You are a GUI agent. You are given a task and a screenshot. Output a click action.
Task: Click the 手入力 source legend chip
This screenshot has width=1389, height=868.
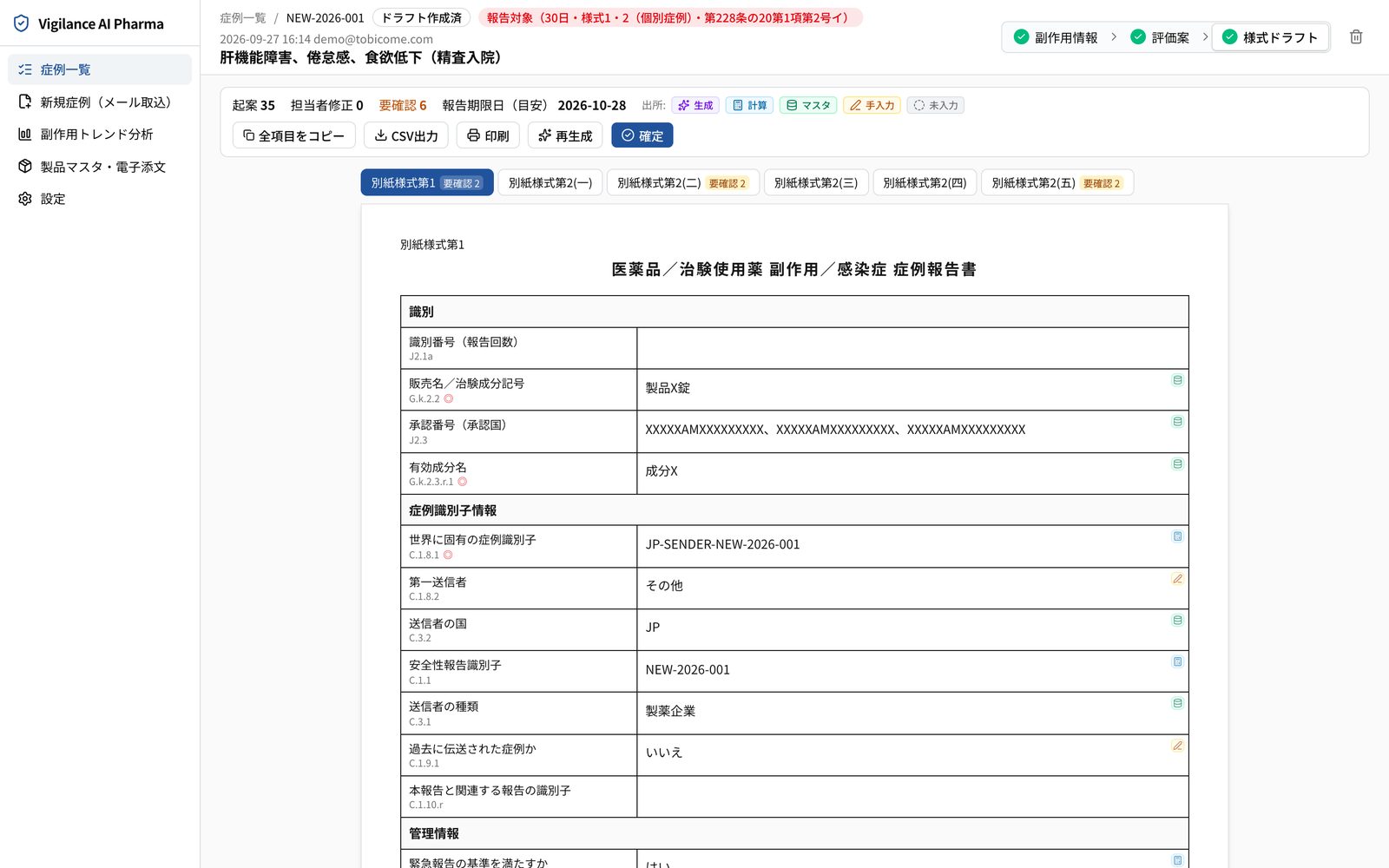click(872, 105)
